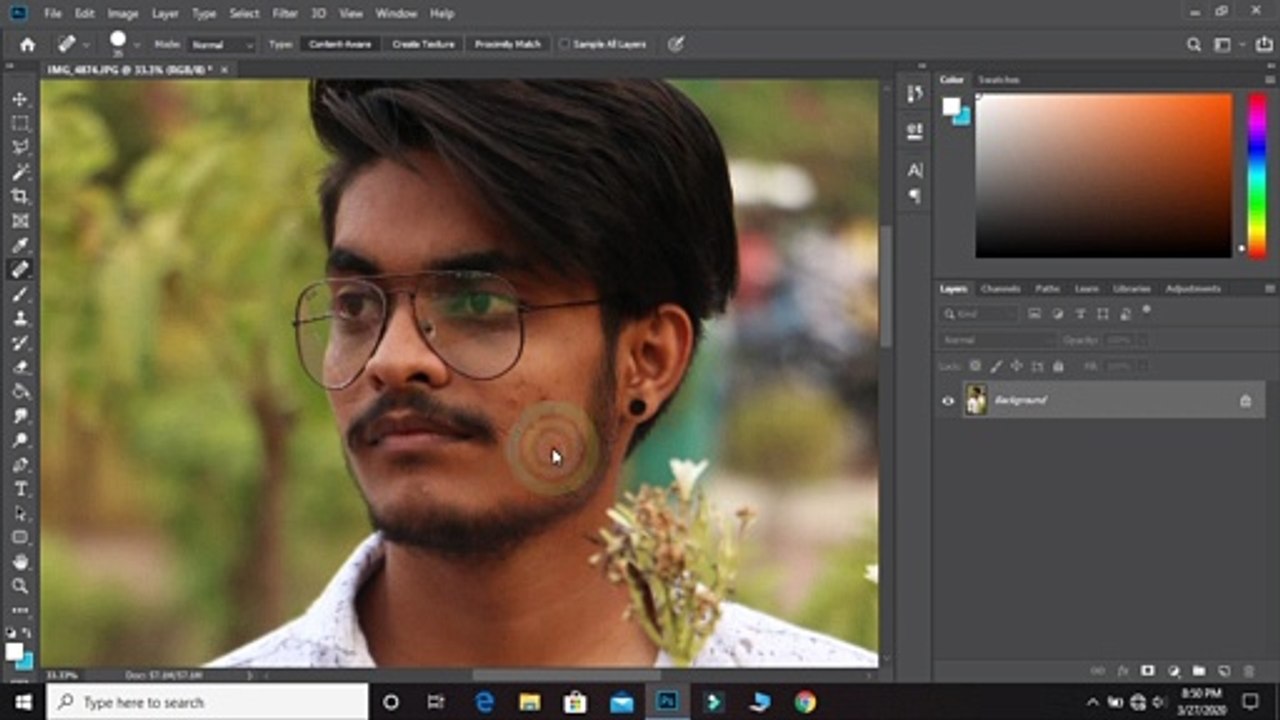Click the Proximity Match button
Screen dimensions: 1280x720
pyautogui.click(x=508, y=44)
